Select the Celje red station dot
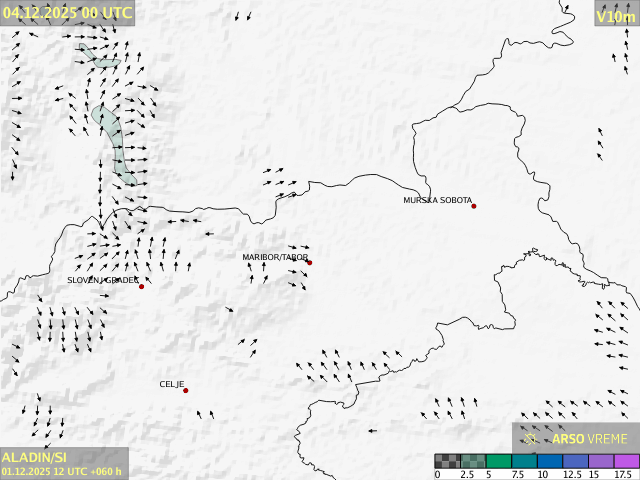Screen dimensions: 640x480 185,390
